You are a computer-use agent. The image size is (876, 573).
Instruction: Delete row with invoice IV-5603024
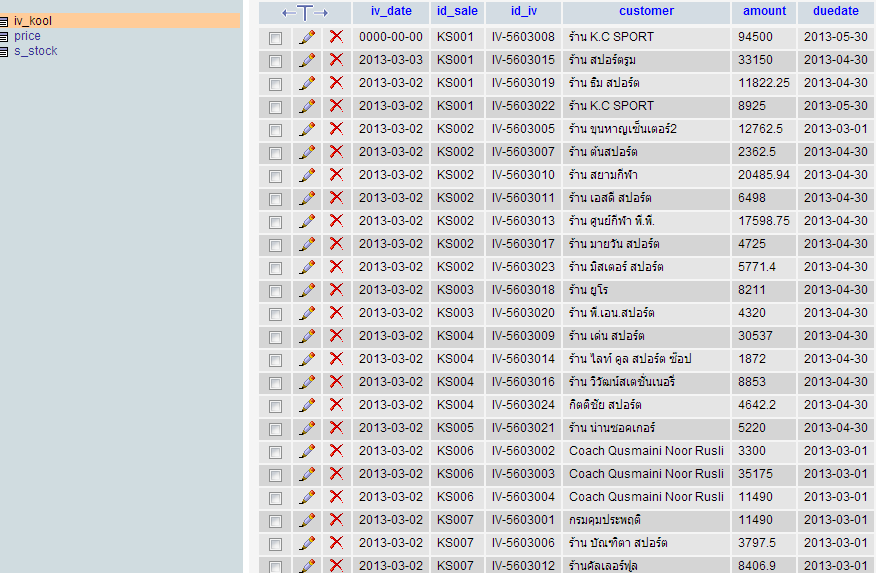pyautogui.click(x=336, y=404)
